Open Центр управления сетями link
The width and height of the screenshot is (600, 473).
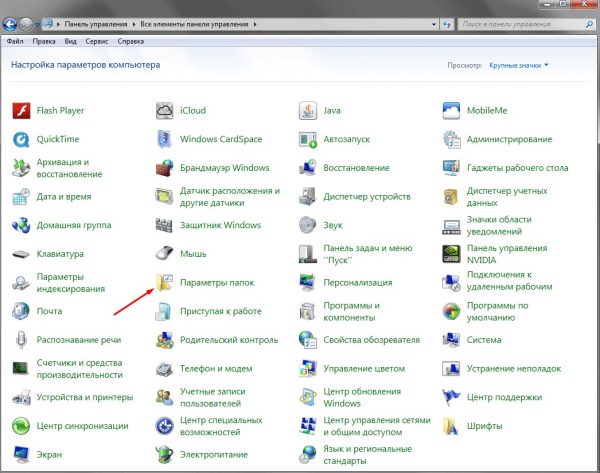(x=377, y=426)
